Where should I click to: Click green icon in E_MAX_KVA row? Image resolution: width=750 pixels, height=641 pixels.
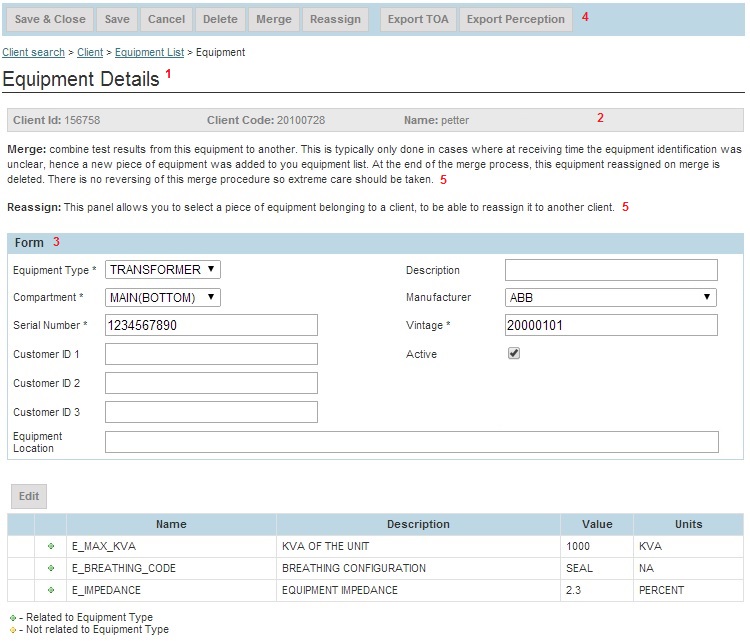click(x=51, y=546)
